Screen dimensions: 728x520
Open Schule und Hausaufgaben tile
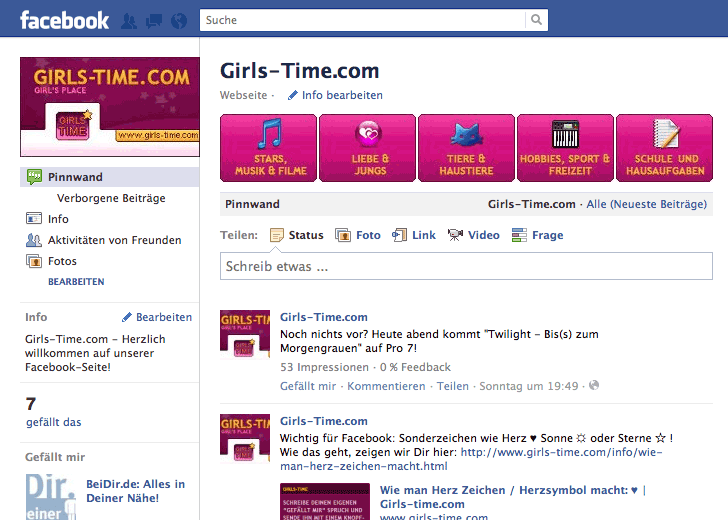click(665, 148)
